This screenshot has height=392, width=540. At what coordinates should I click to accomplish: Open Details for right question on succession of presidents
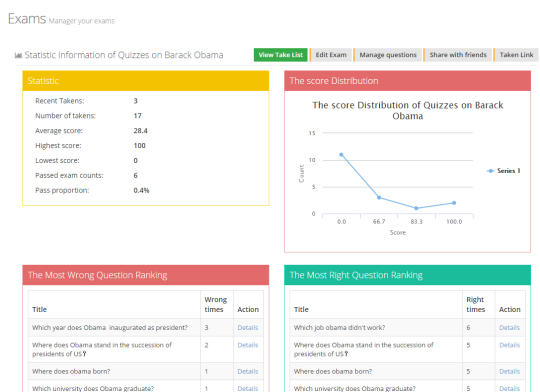pyautogui.click(x=509, y=345)
